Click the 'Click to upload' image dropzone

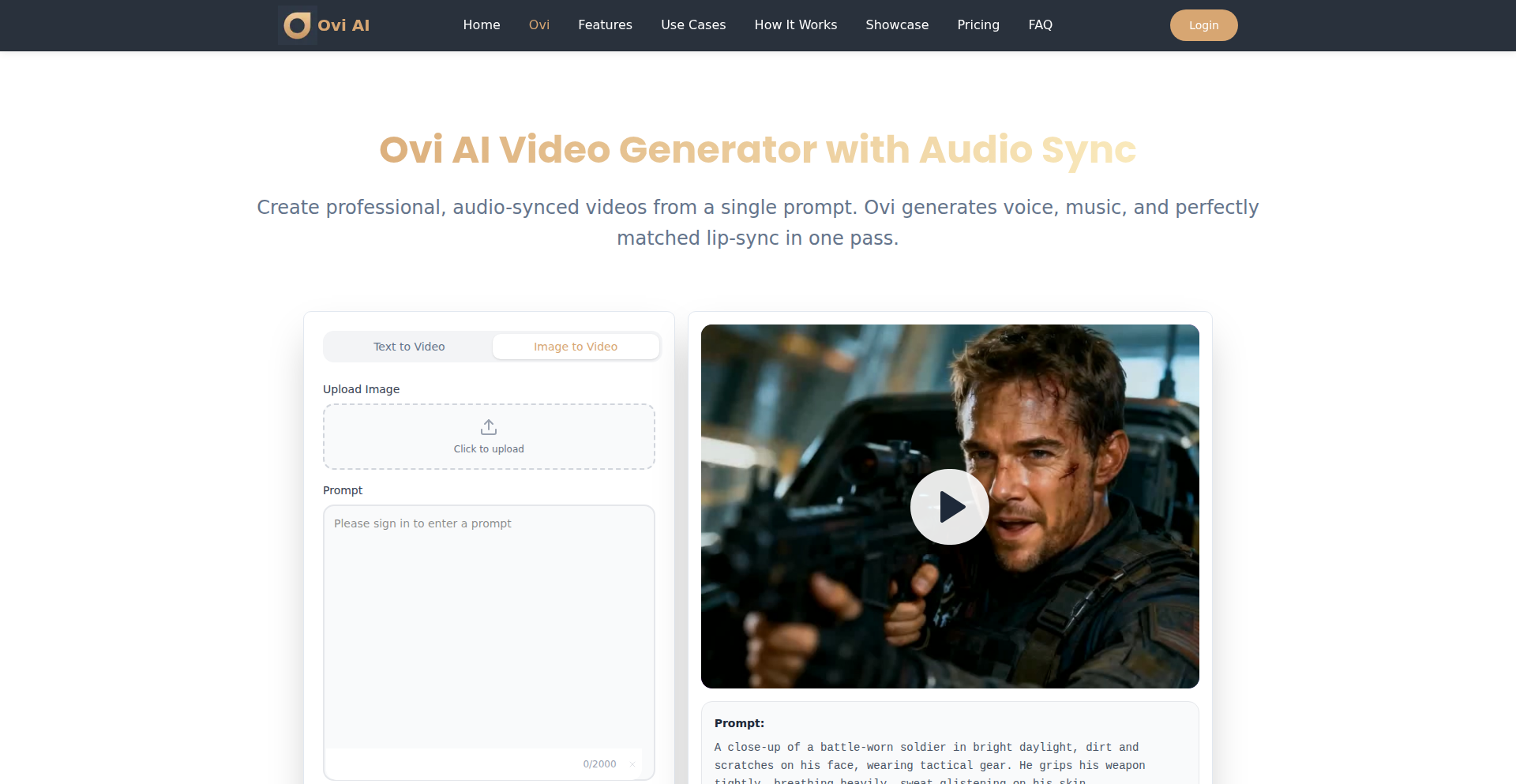[x=489, y=437]
